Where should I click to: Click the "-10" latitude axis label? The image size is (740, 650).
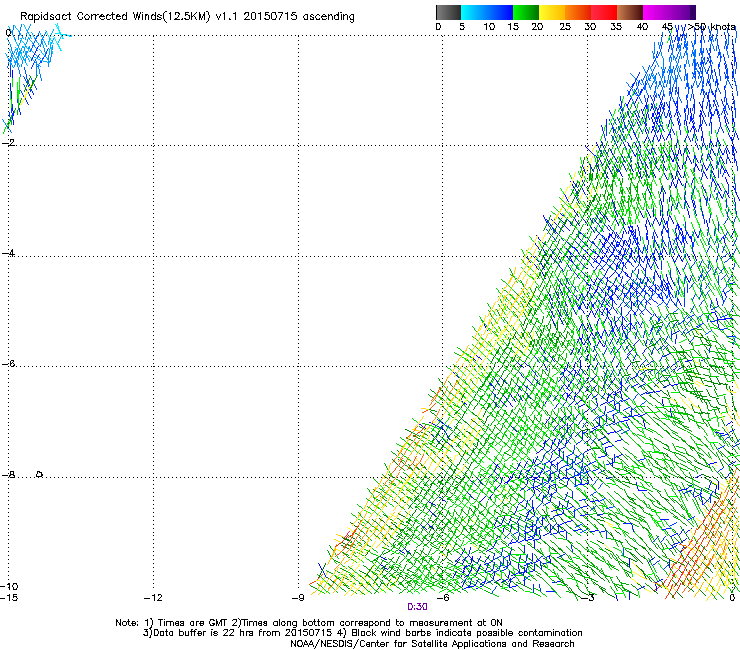tap(9, 586)
